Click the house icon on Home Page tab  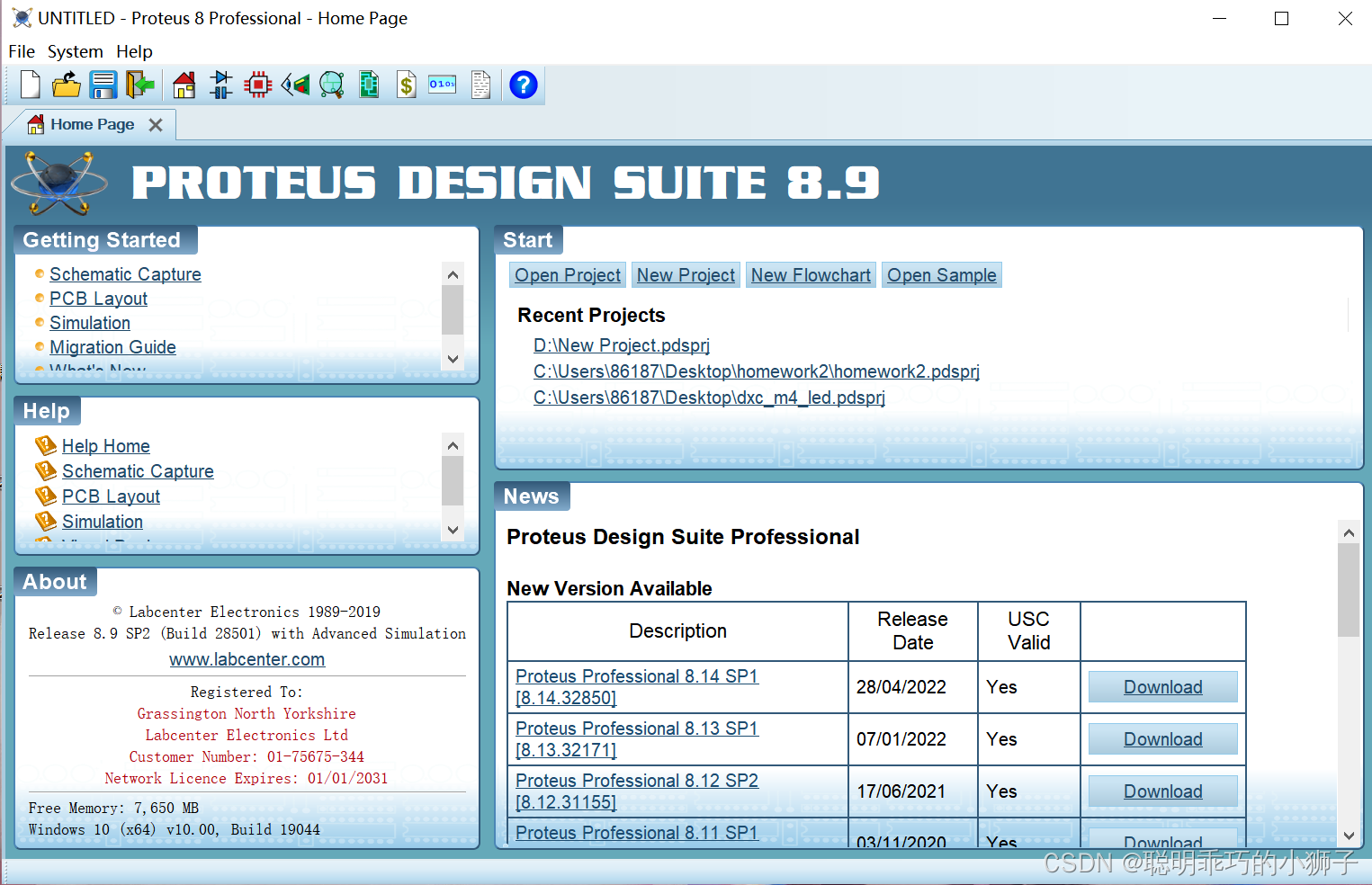pyautogui.click(x=36, y=124)
